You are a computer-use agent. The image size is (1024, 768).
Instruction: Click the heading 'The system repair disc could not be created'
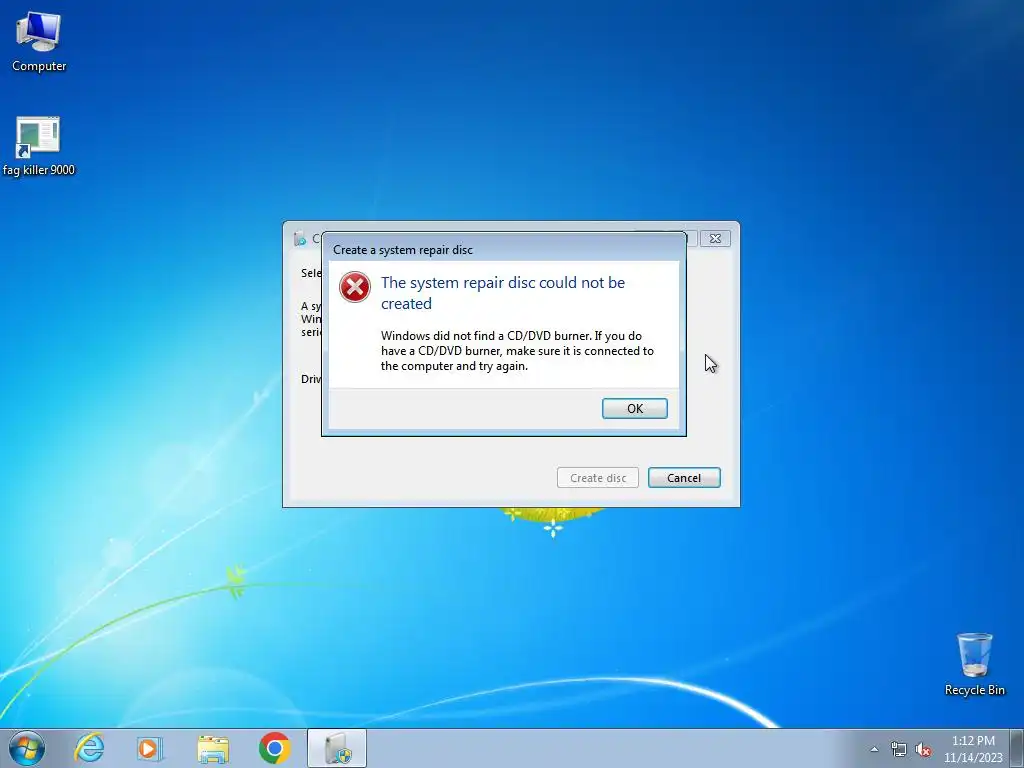tap(503, 293)
